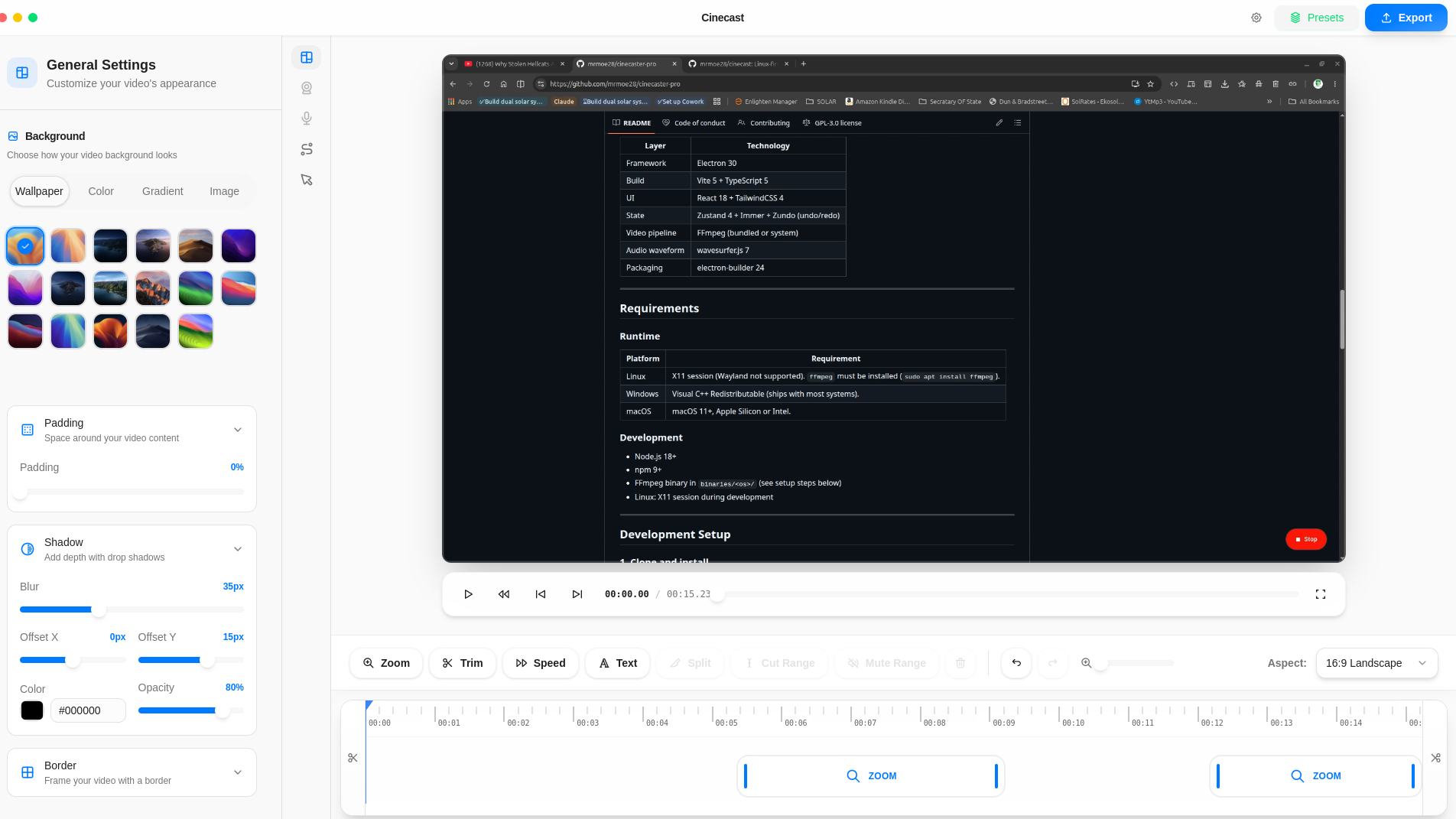Click the timeline zoom magnifier icon
The image size is (1456, 819).
[x=1086, y=663]
